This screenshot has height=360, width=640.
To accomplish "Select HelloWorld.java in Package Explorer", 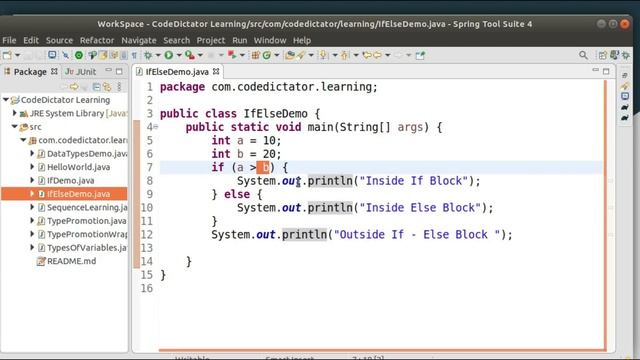I will pos(78,167).
